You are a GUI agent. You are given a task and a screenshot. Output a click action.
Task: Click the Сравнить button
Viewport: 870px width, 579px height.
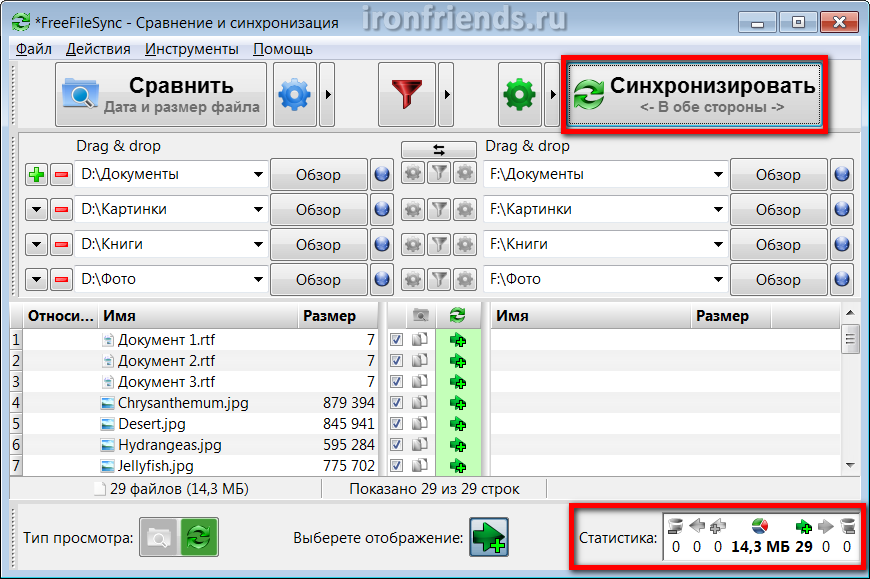[x=161, y=95]
